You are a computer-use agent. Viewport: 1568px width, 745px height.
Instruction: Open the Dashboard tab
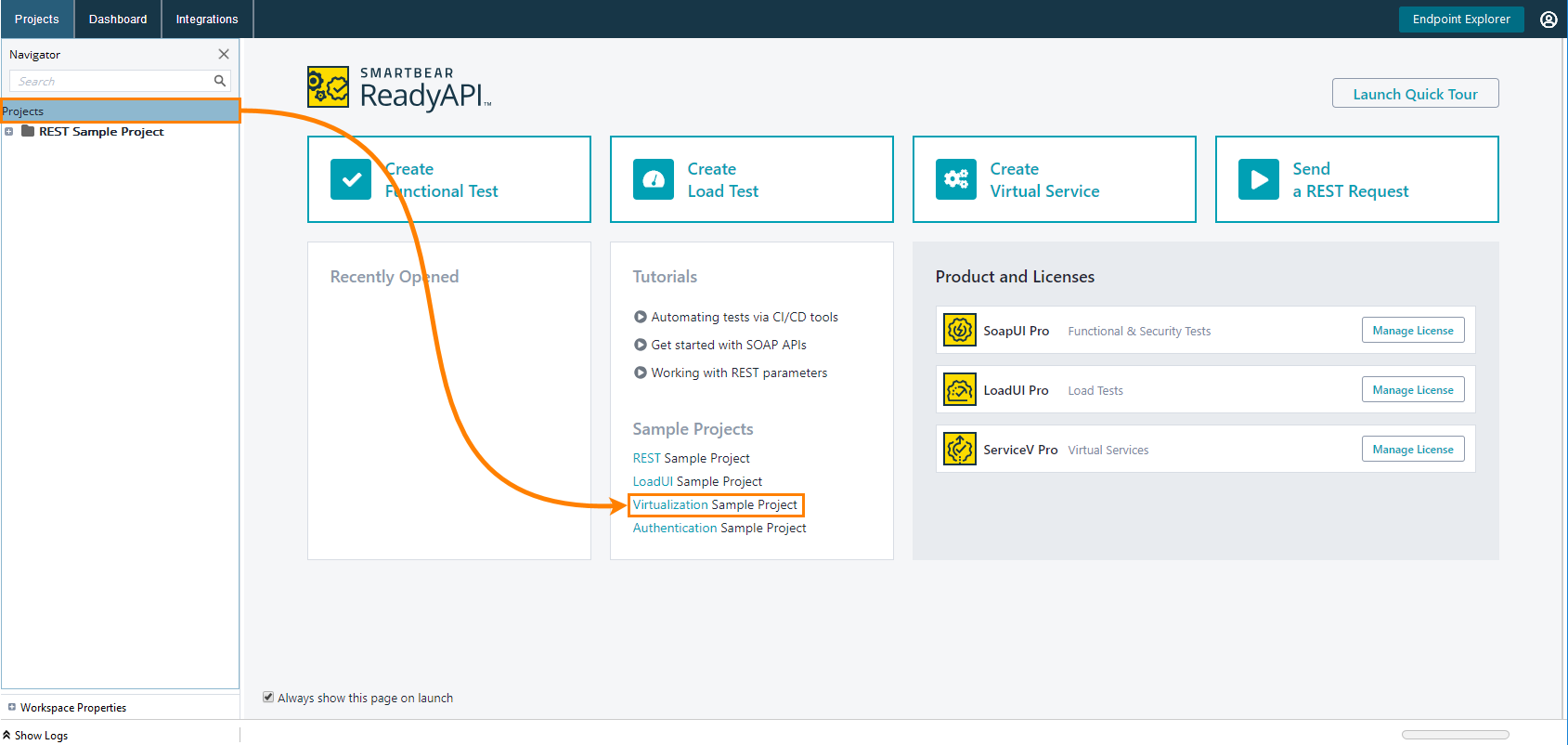point(118,19)
